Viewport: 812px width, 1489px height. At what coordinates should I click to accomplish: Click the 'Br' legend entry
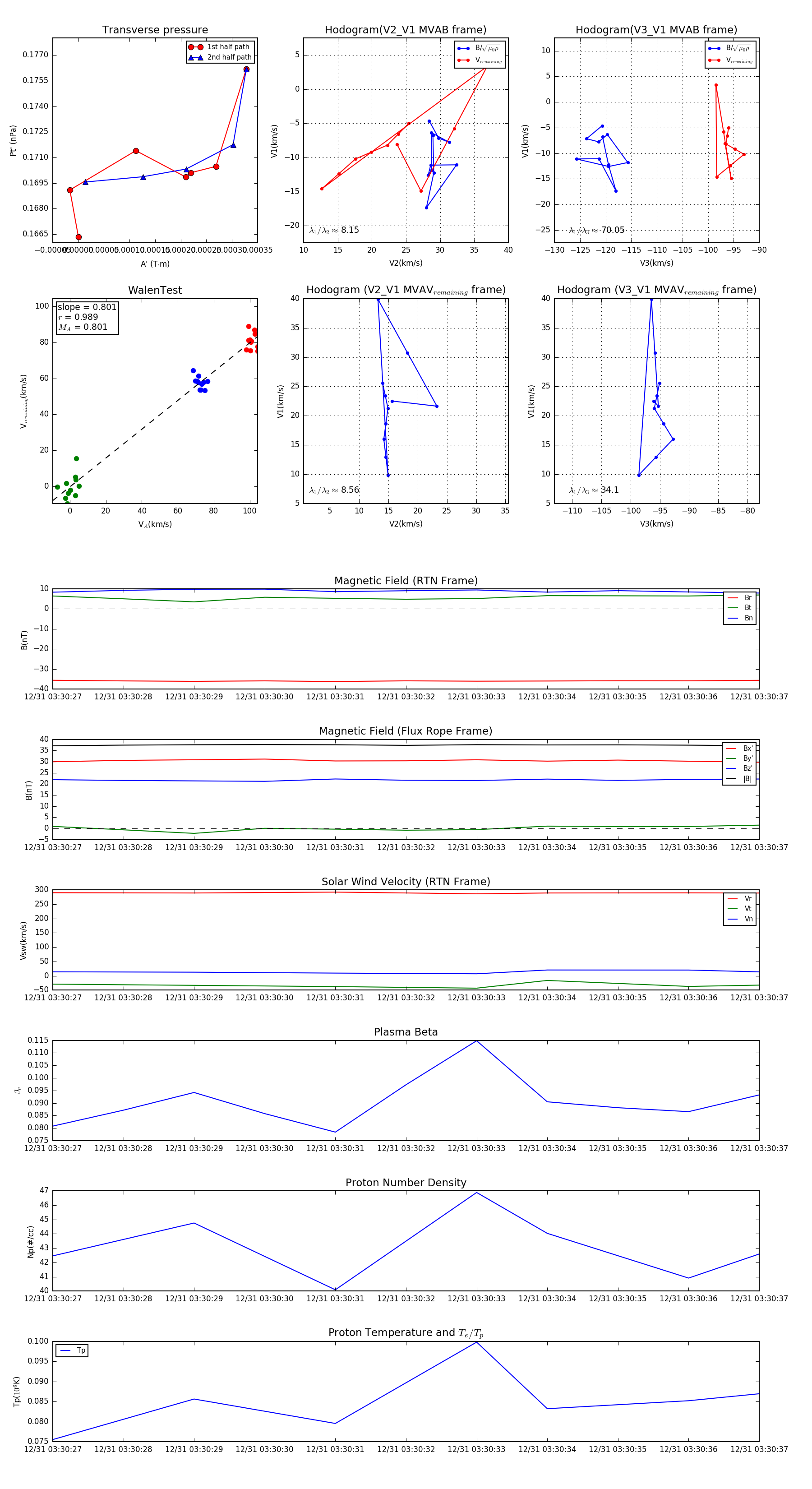[740, 598]
